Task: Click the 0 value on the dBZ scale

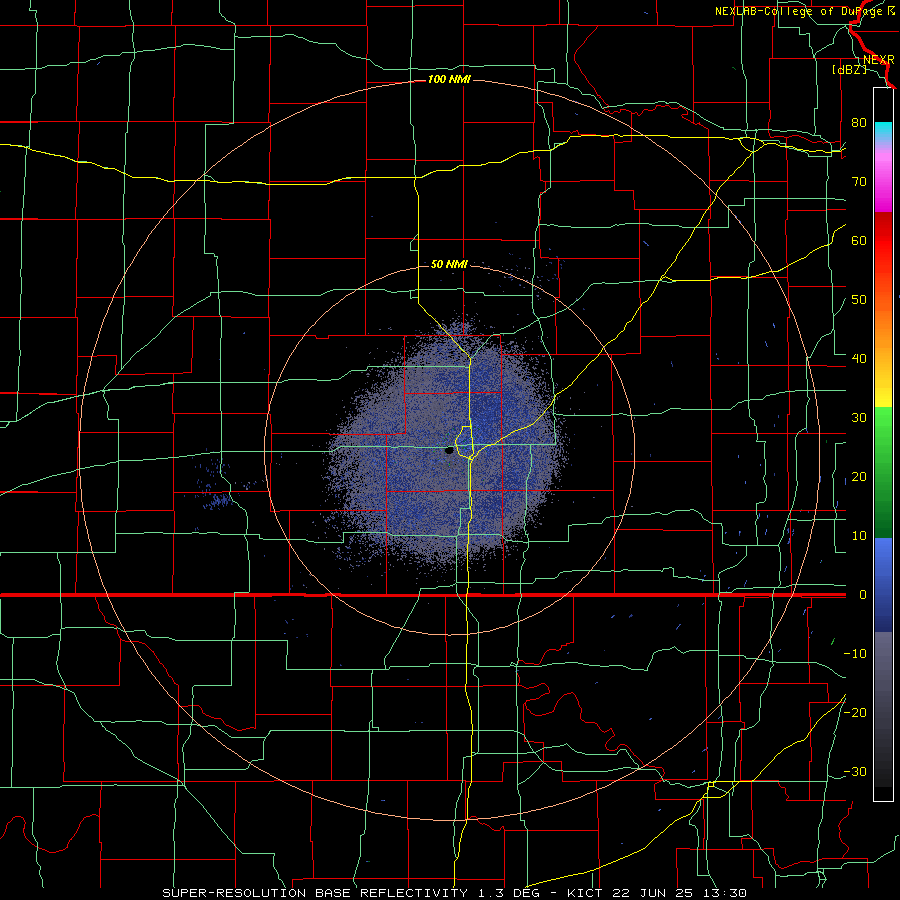Action: pos(863,595)
